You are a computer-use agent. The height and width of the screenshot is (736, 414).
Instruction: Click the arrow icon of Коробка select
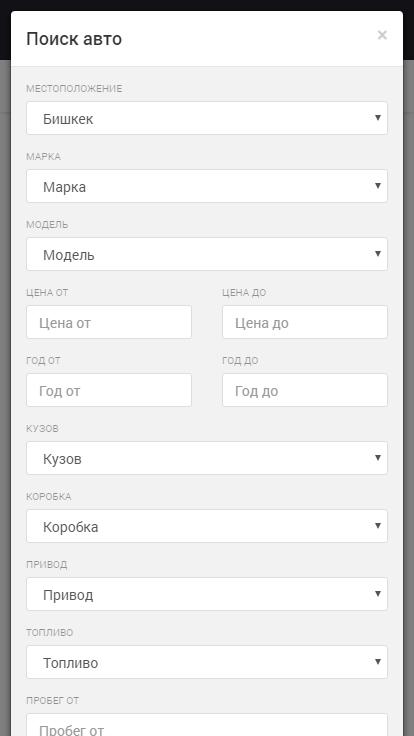378,526
